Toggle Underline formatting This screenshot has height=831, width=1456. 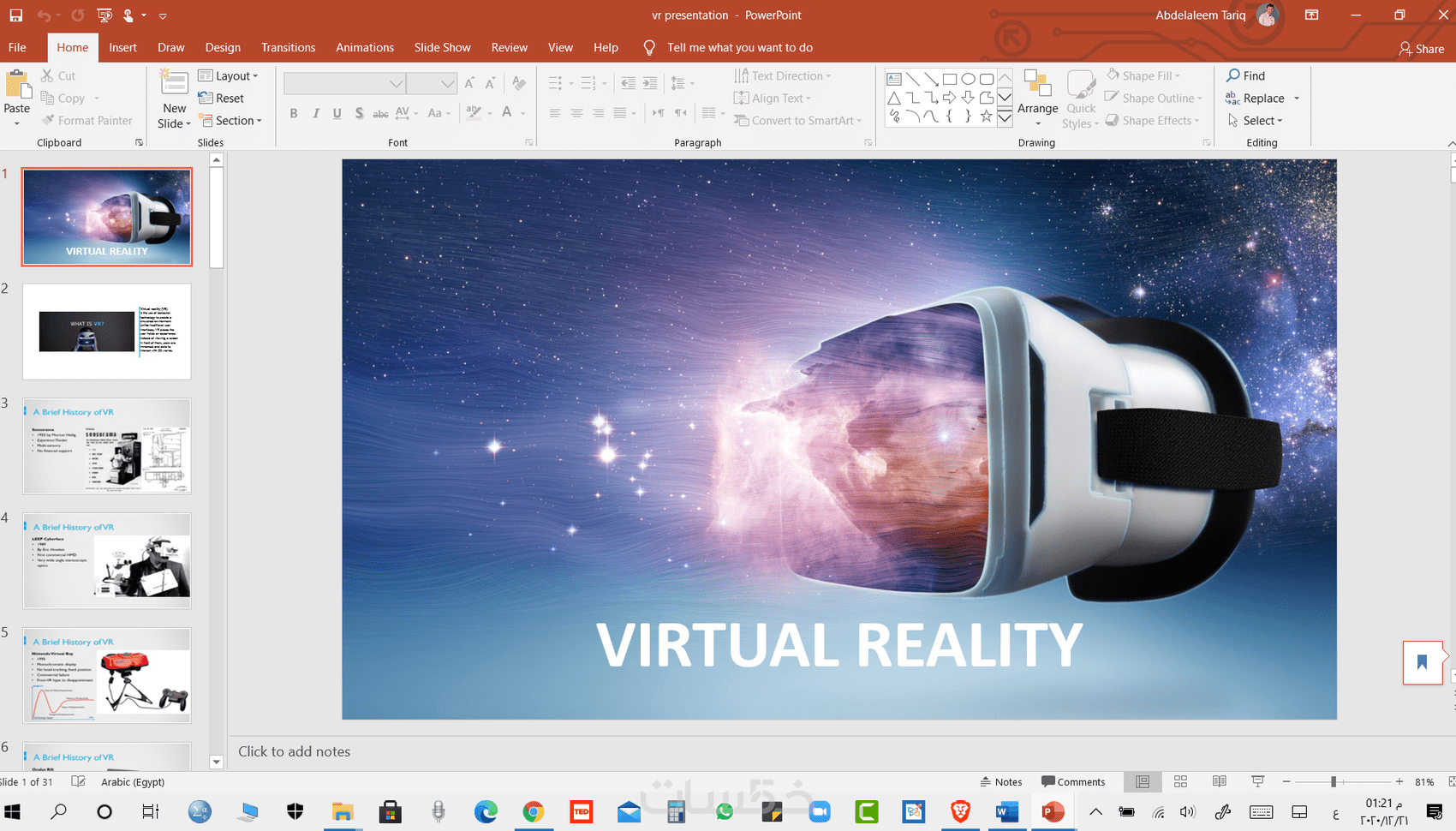click(x=337, y=113)
